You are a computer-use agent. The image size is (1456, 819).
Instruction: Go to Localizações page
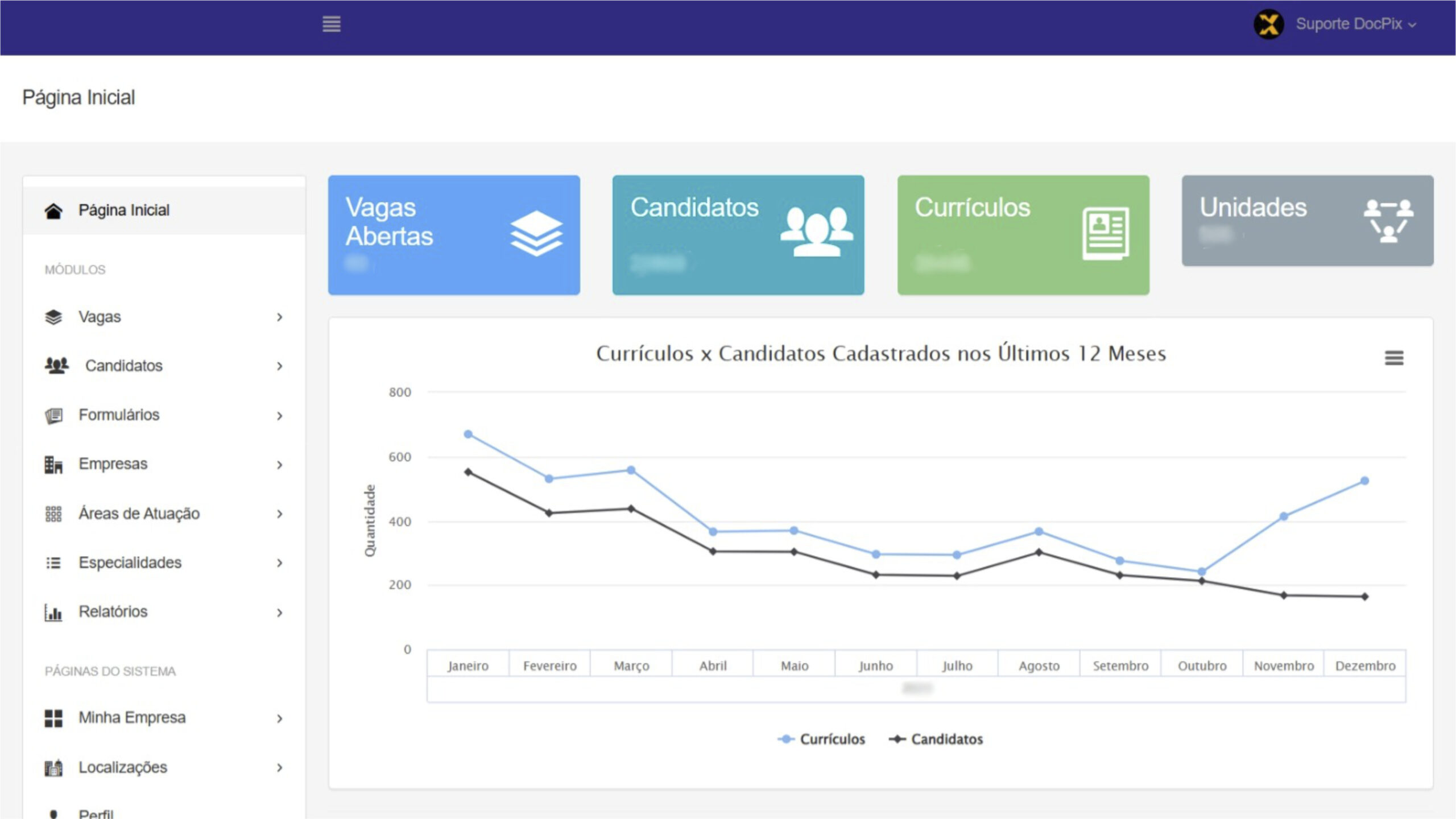(122, 768)
